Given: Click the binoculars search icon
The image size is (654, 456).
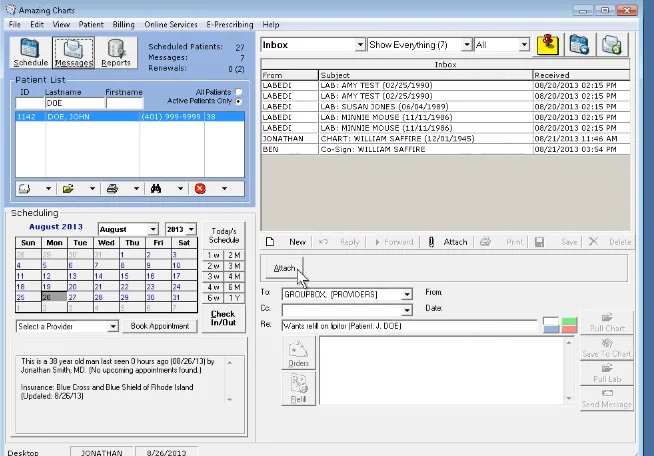Looking at the screenshot, I should (156, 189).
